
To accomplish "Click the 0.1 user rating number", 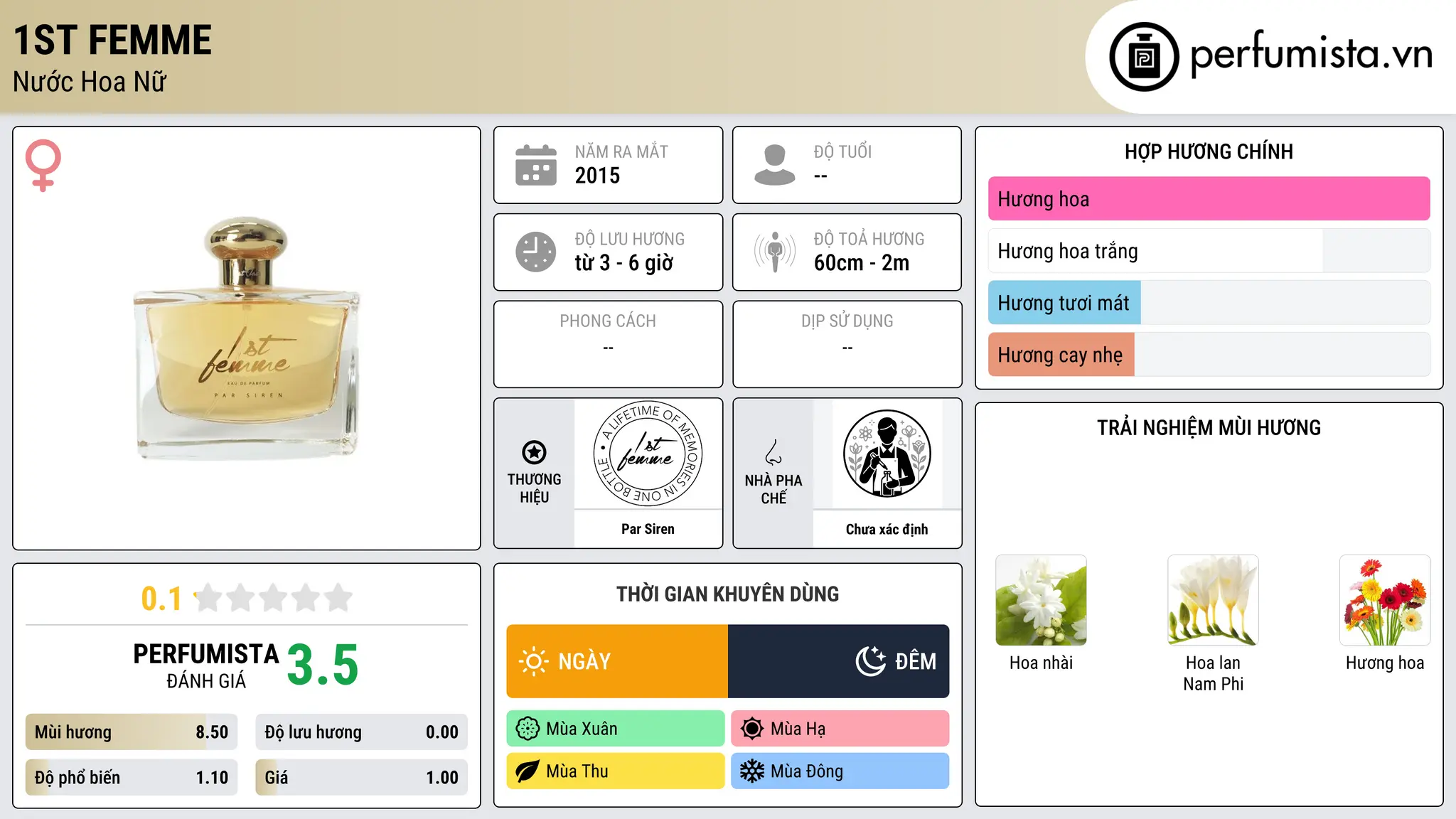I will click(161, 599).
